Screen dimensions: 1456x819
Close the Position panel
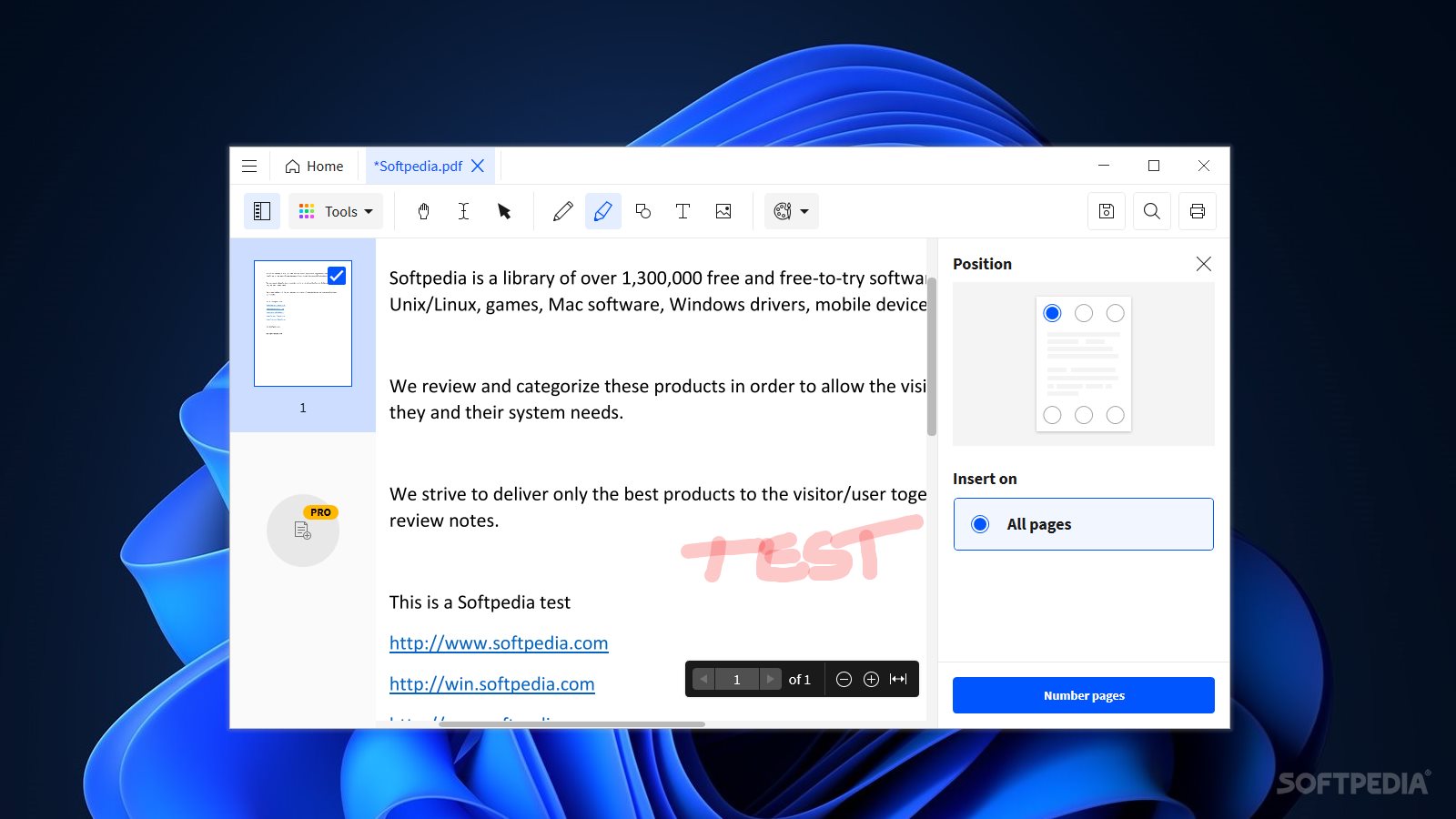[x=1204, y=264]
